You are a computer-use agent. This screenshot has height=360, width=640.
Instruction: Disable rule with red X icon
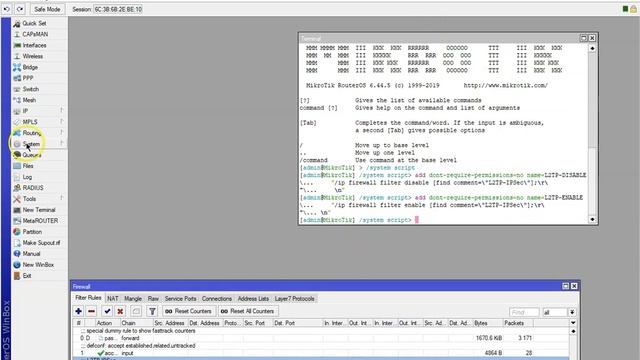click(x=120, y=311)
